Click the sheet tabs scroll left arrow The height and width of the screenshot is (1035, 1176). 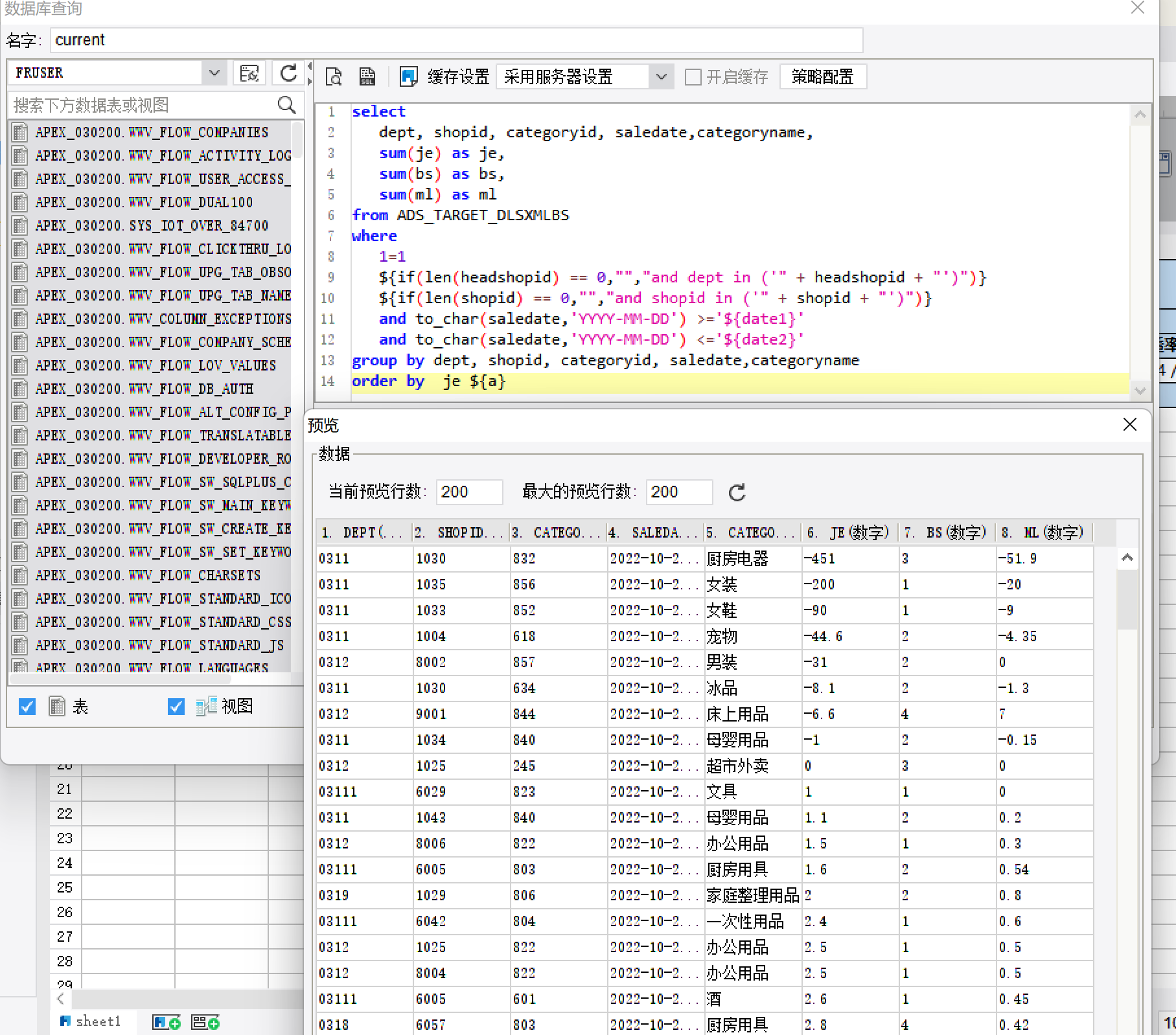[61, 999]
